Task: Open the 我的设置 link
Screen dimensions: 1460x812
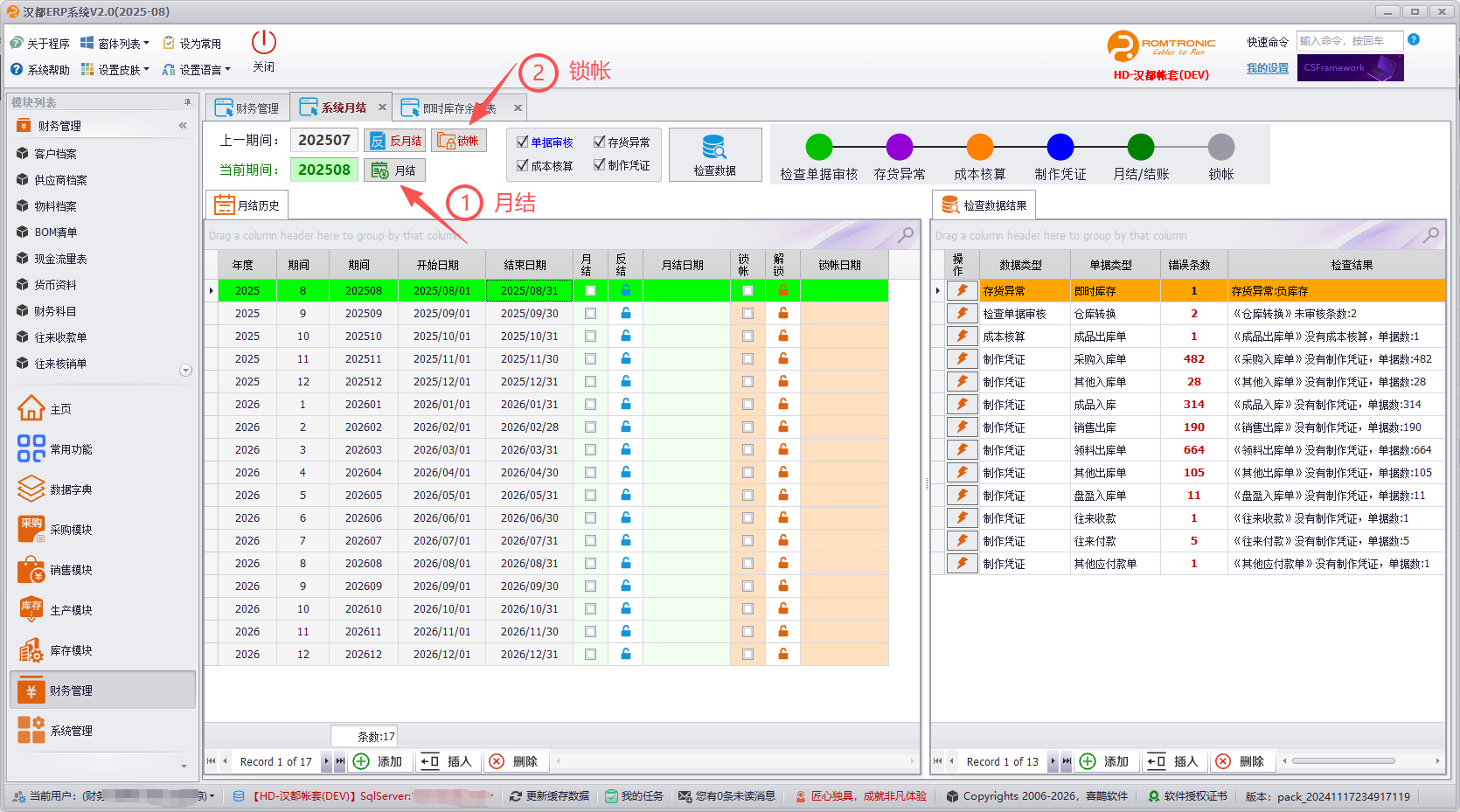Action: (x=1267, y=68)
